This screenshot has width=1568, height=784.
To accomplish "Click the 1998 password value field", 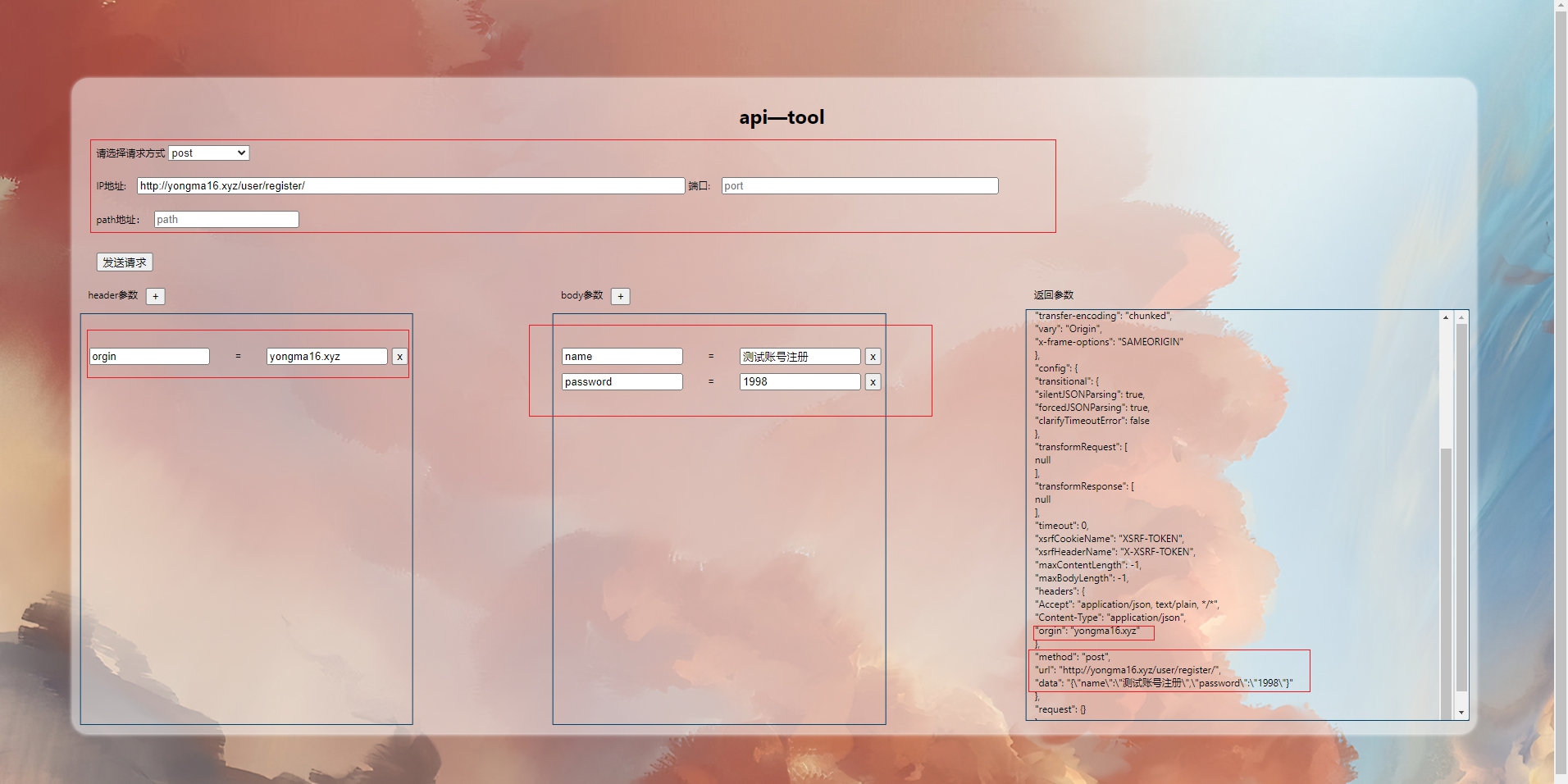I will [x=800, y=382].
